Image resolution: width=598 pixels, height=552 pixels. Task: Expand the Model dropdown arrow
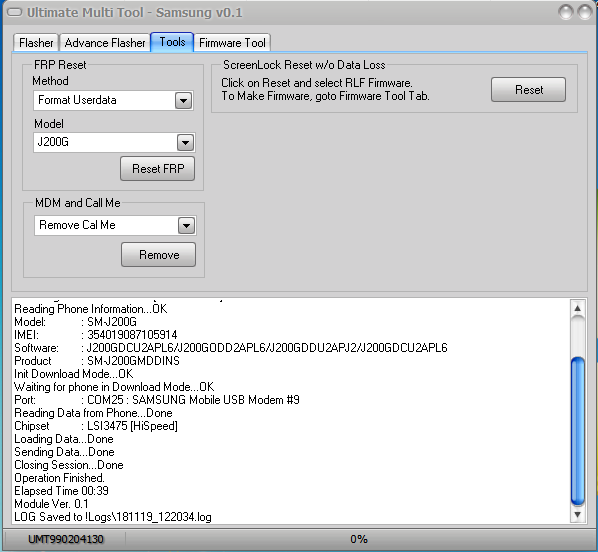click(185, 143)
